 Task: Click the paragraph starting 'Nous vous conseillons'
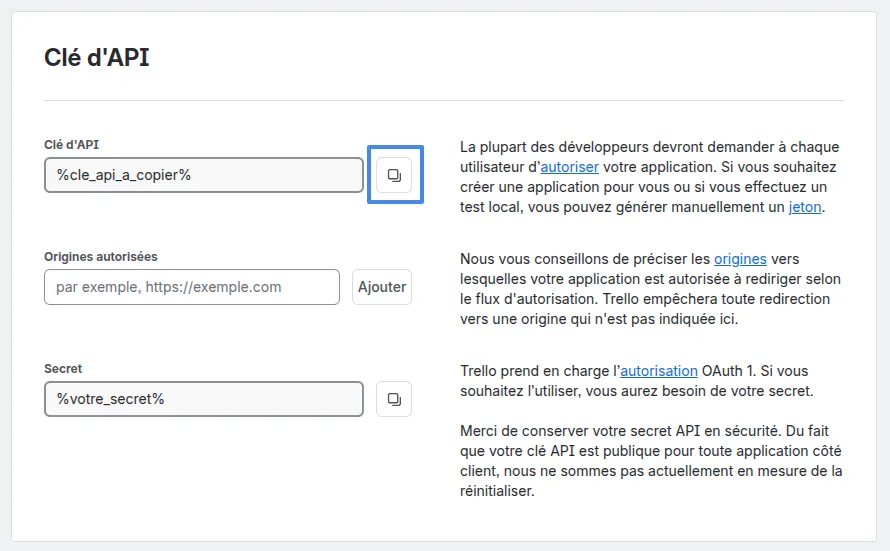click(x=650, y=289)
